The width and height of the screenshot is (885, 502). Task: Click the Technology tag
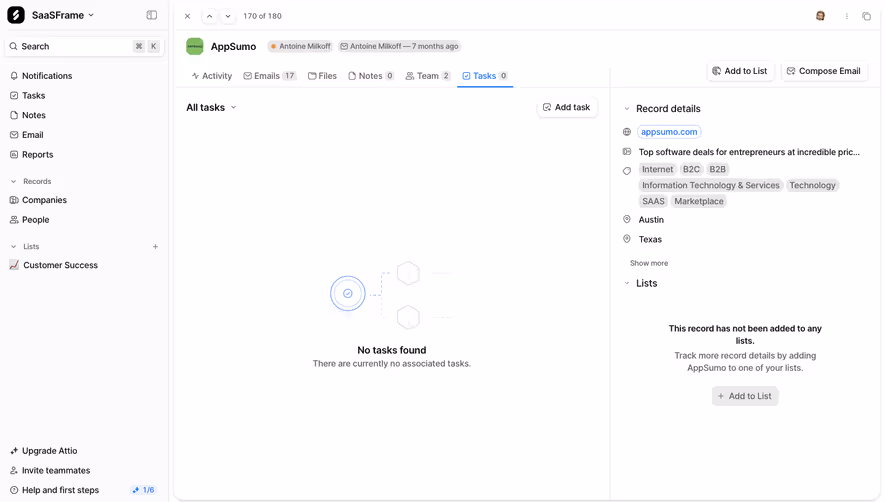812,185
